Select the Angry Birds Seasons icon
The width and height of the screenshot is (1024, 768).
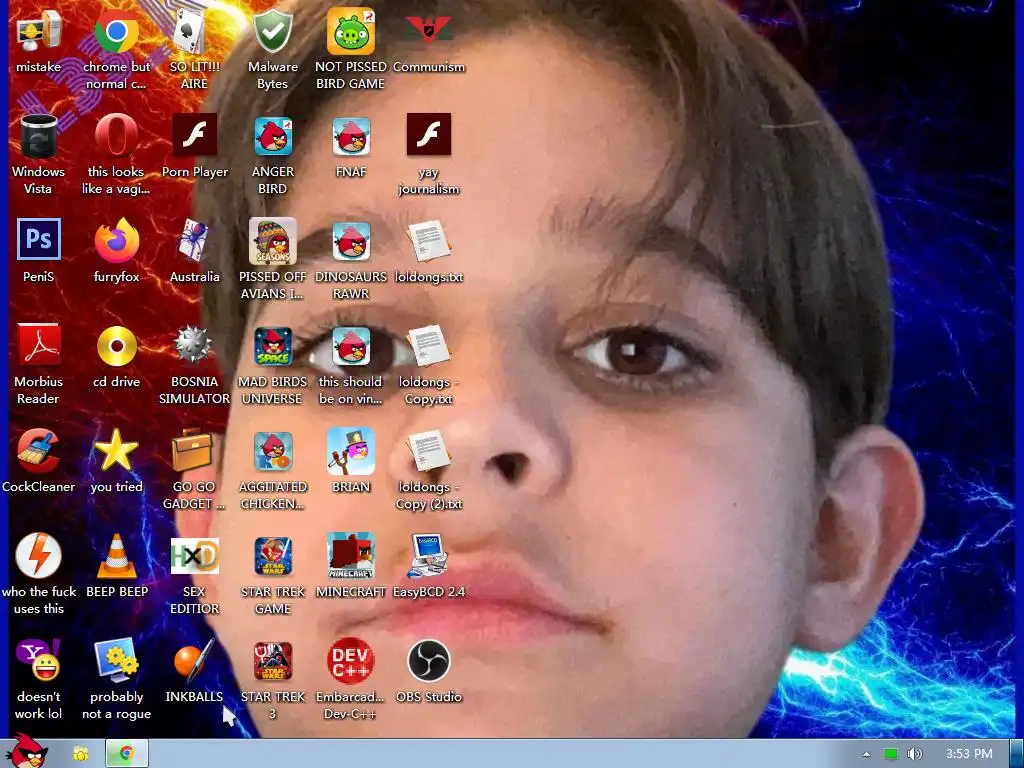coord(272,240)
